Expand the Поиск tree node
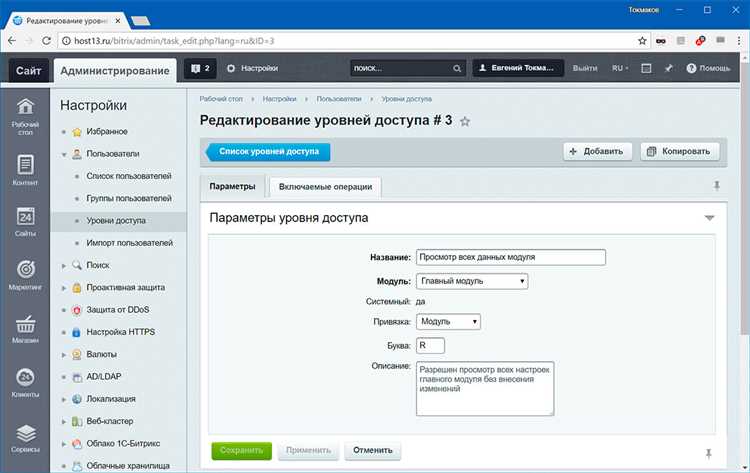 64,265
